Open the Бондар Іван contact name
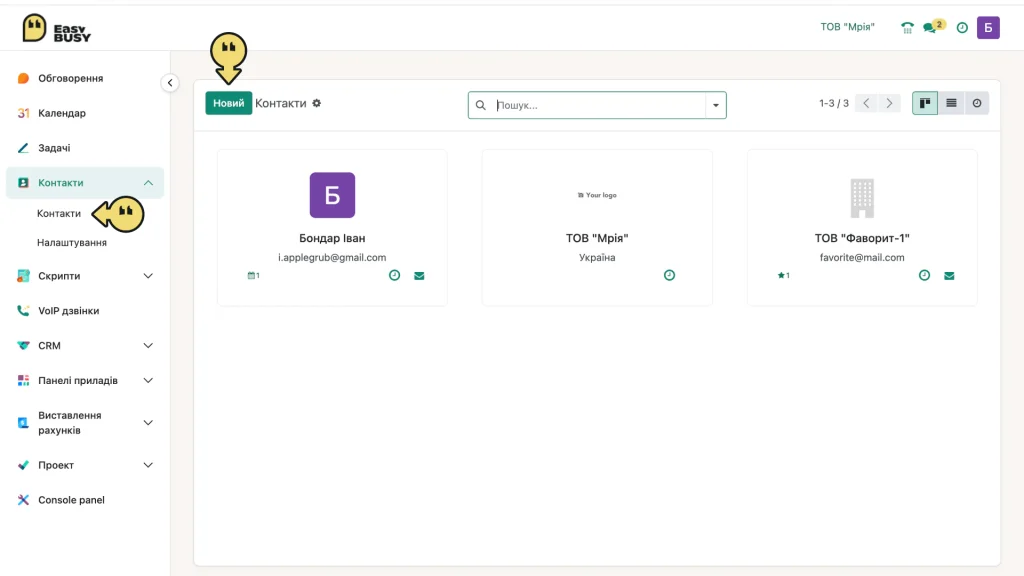Screen dimensions: 1024x576 332,238
